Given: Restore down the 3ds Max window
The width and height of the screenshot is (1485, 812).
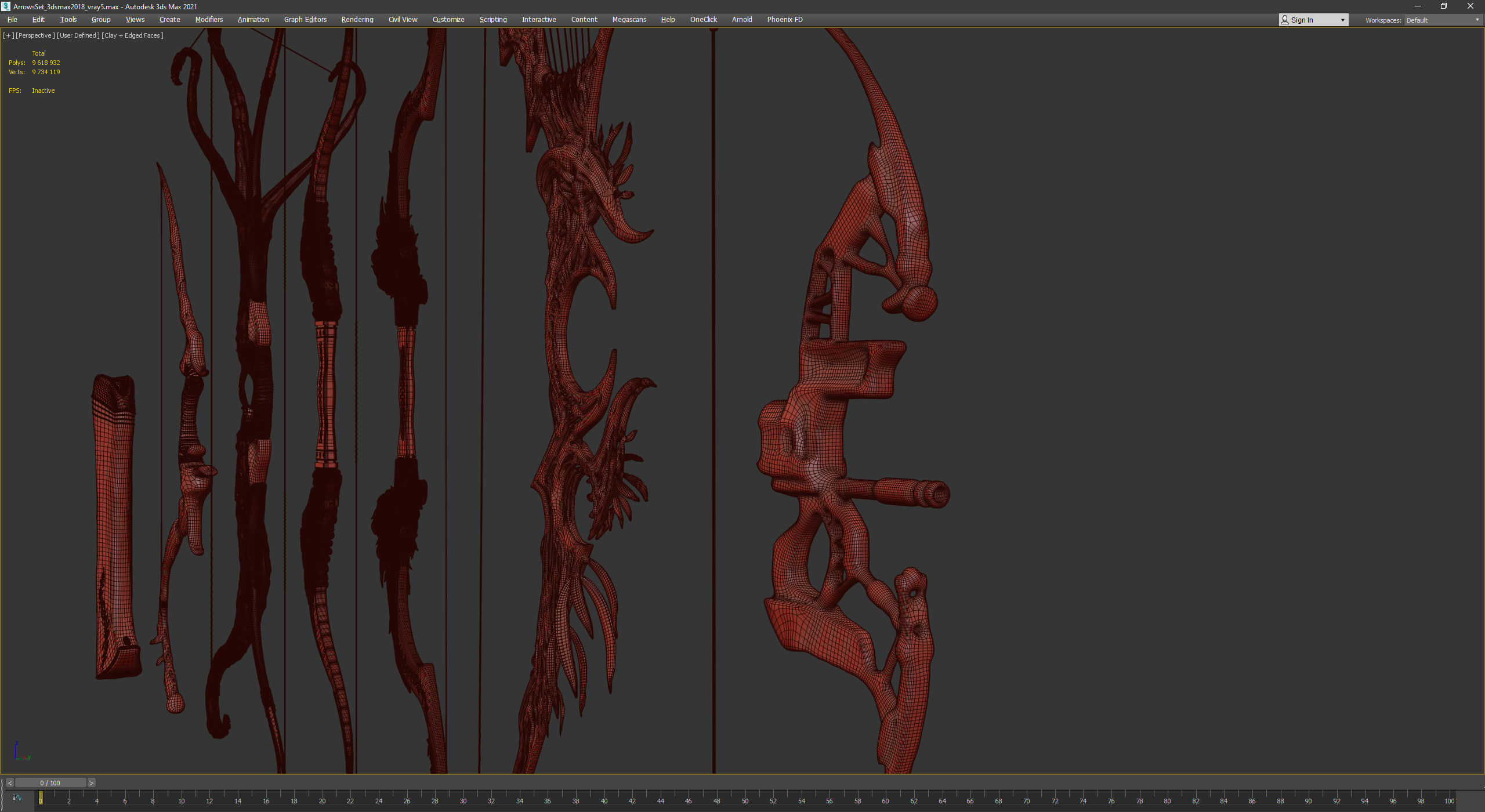Looking at the screenshot, I should point(1444,6).
